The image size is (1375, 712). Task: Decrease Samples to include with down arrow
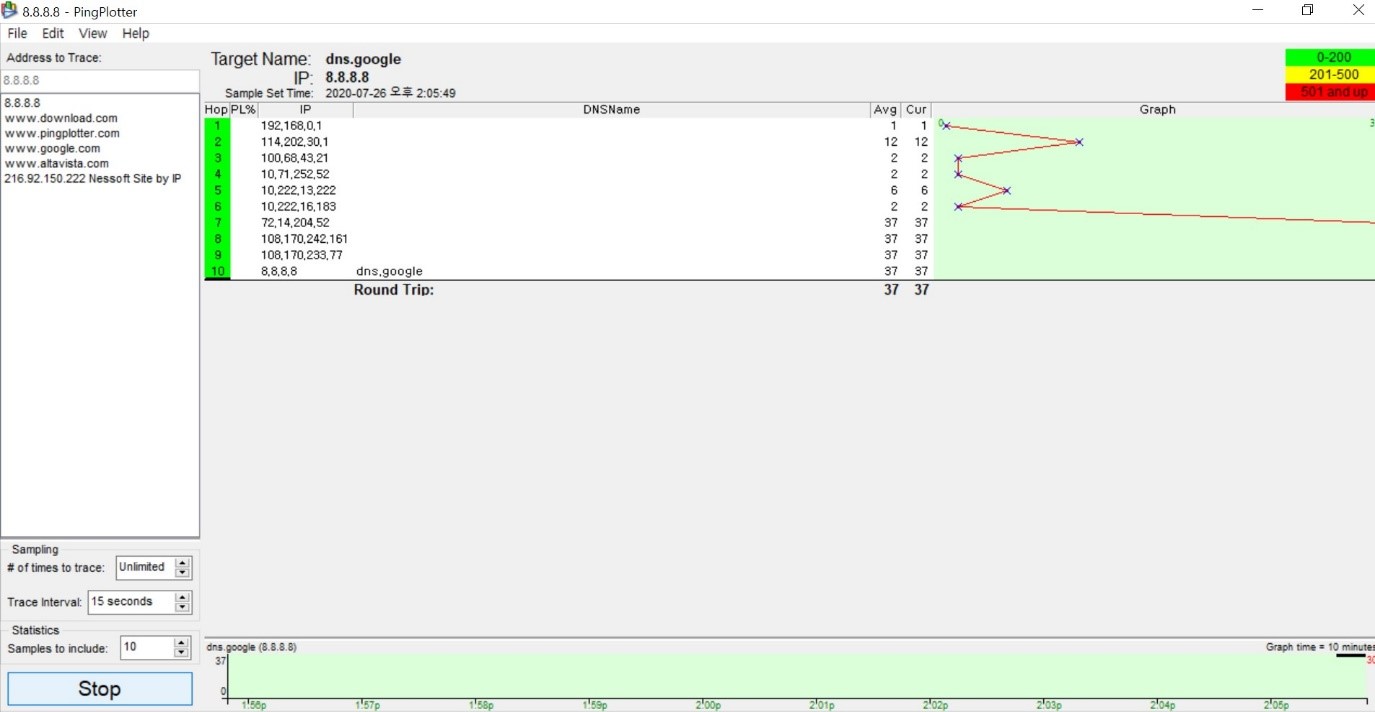pos(182,653)
